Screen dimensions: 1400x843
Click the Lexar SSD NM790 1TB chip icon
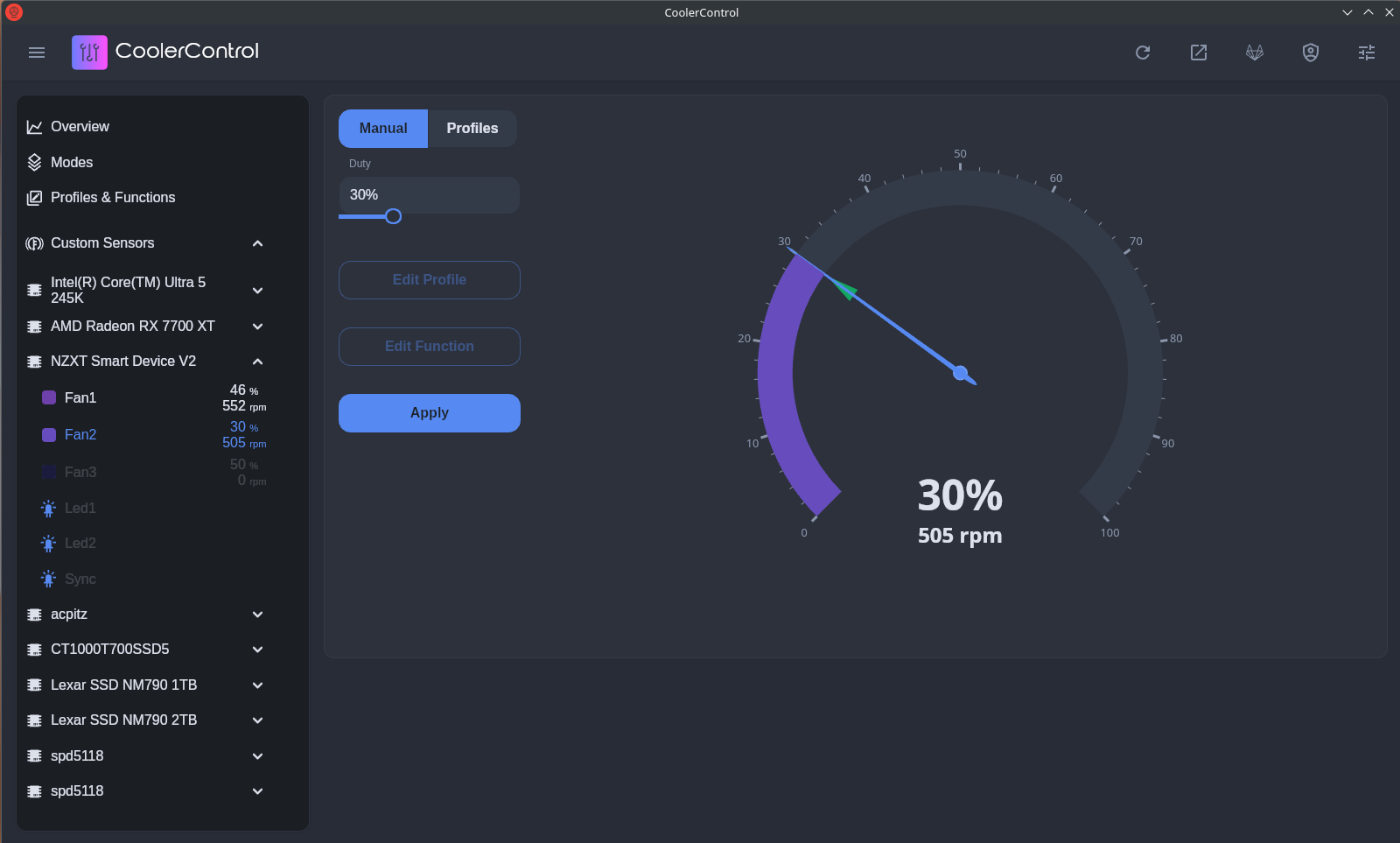35,685
